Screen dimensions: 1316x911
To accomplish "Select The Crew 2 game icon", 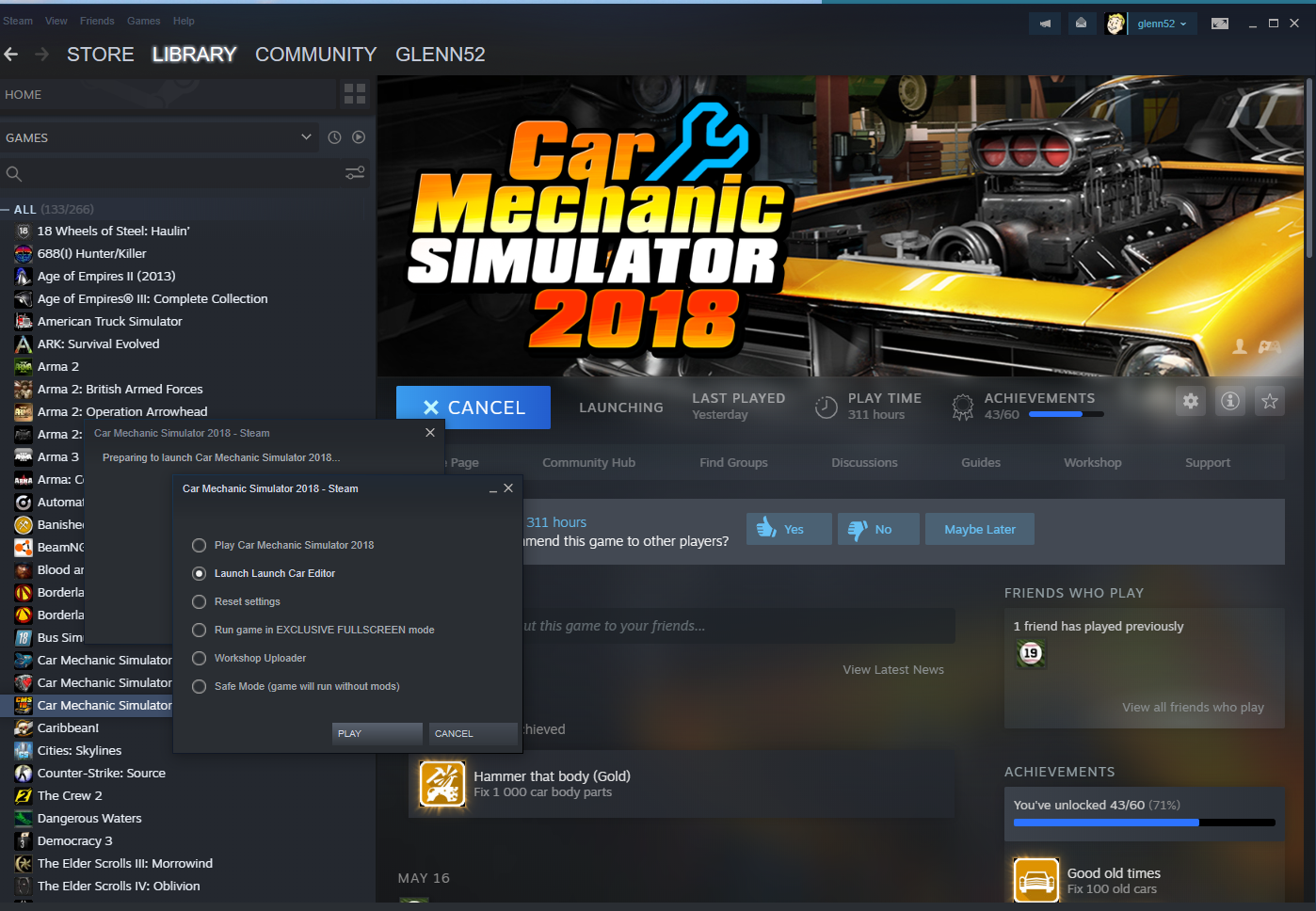I will (x=24, y=796).
